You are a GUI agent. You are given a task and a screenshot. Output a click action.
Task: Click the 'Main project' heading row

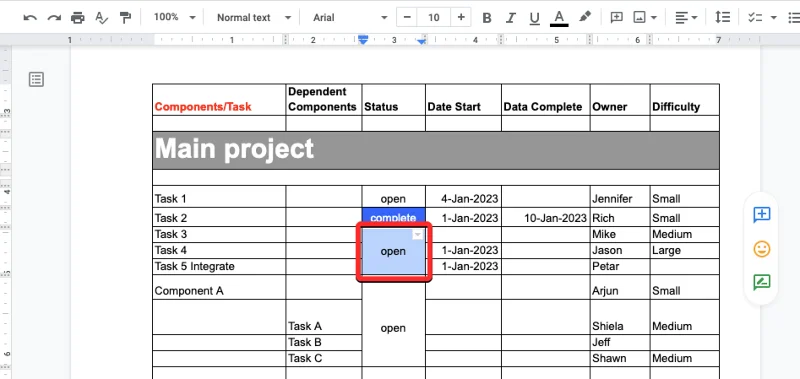click(x=436, y=150)
